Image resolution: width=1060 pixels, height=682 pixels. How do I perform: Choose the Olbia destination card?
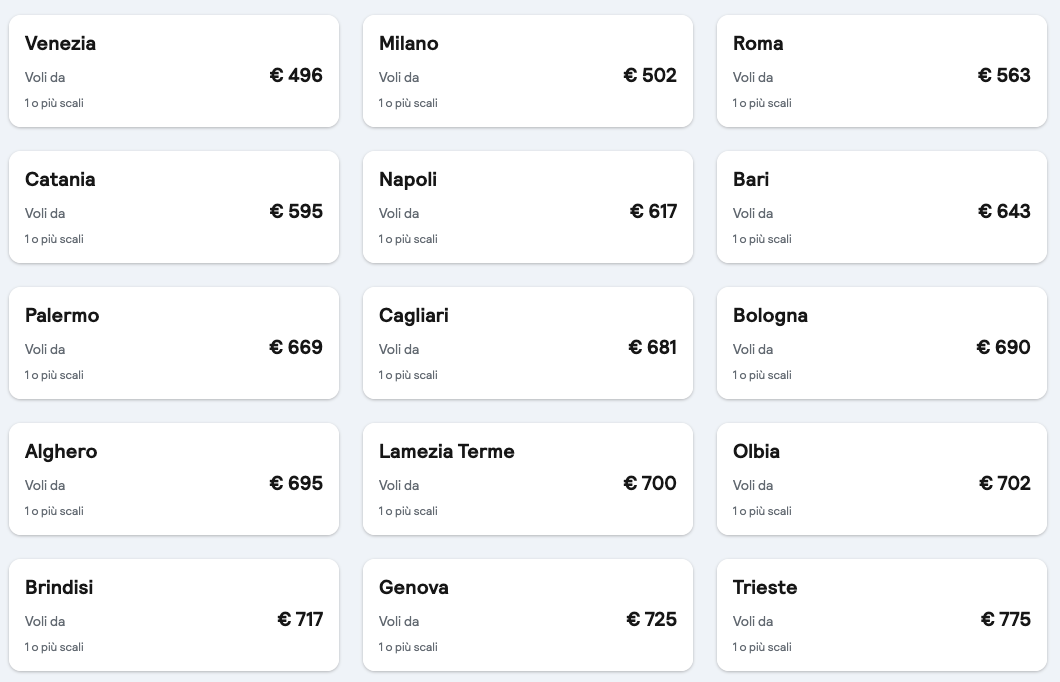[882, 479]
